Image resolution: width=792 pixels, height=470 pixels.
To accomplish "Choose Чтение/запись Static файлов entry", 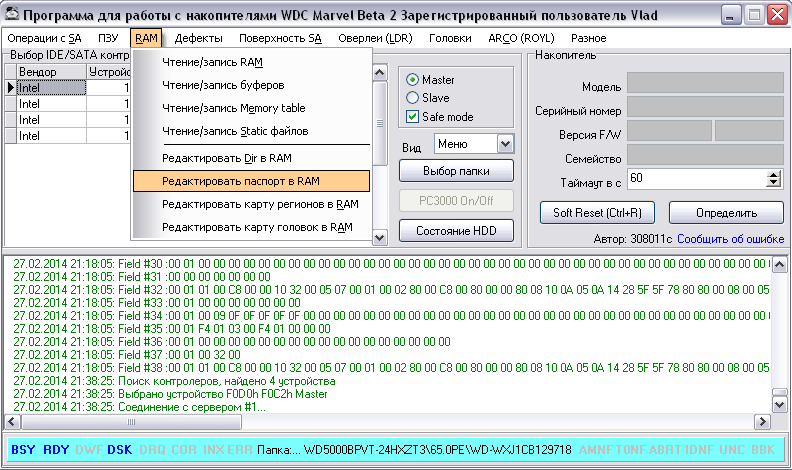I will (x=252, y=131).
